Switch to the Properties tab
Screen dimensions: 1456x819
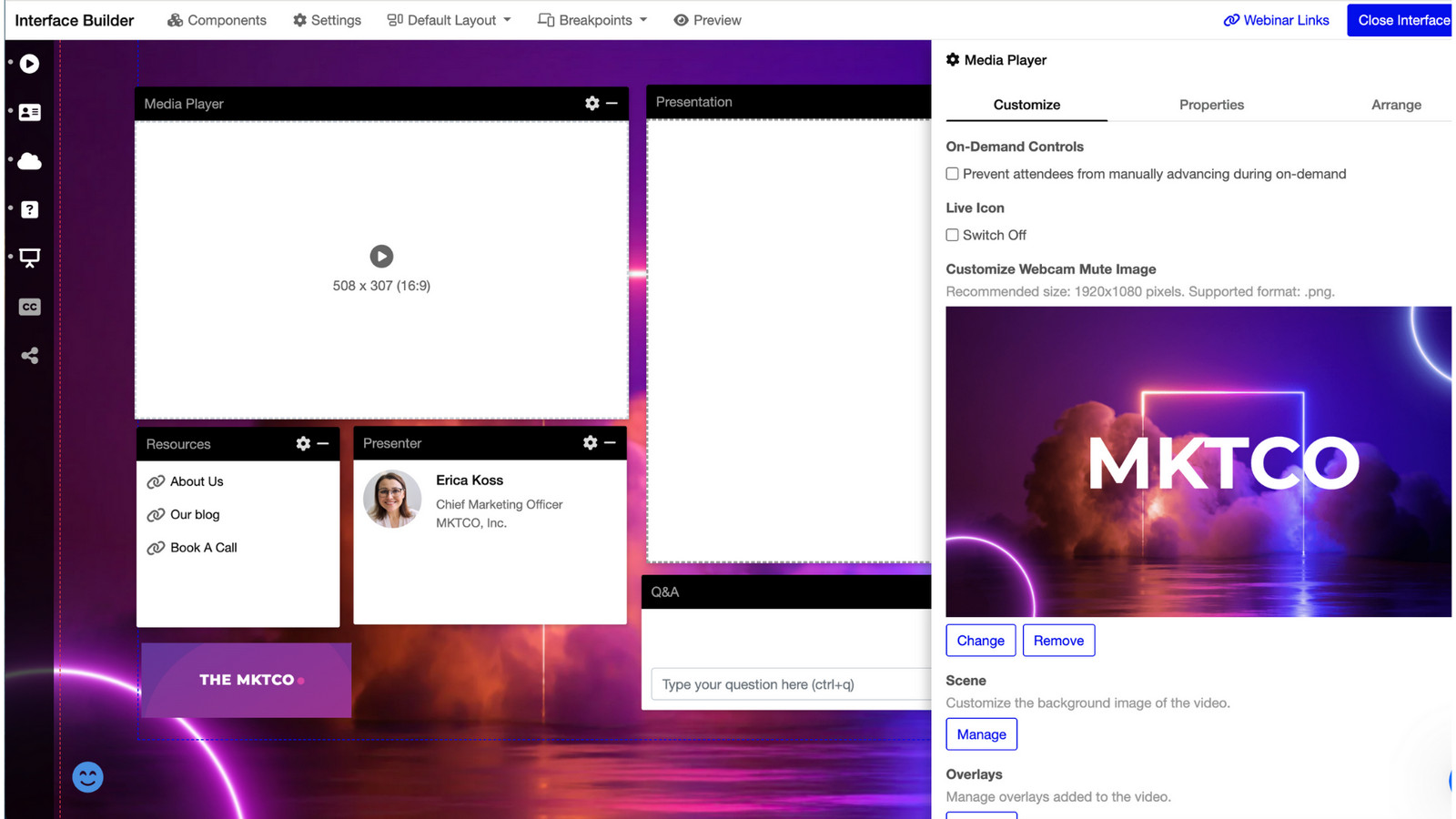pyautogui.click(x=1211, y=105)
